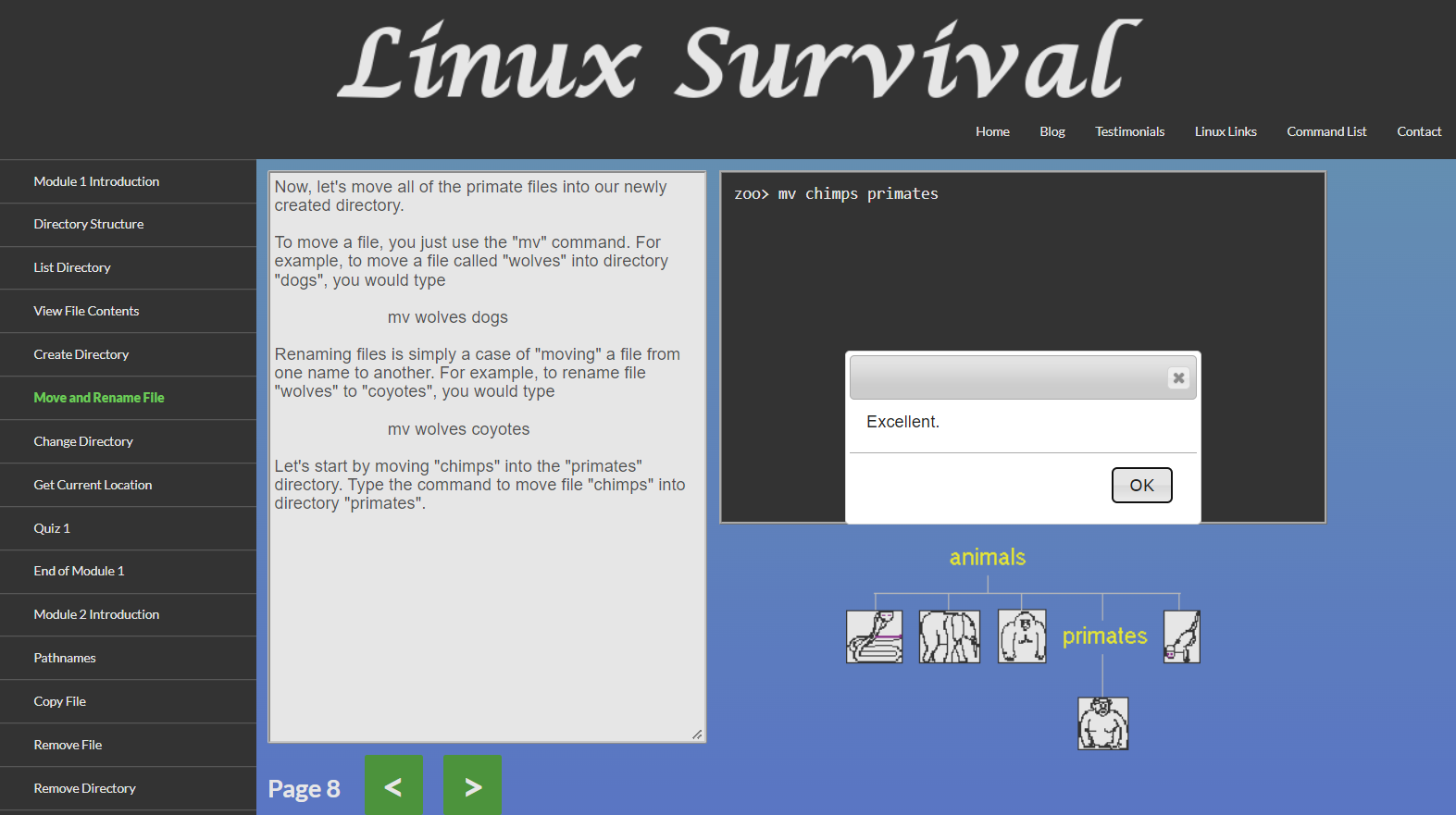Open the Home nav link
This screenshot has width=1456, height=815.
point(992,131)
